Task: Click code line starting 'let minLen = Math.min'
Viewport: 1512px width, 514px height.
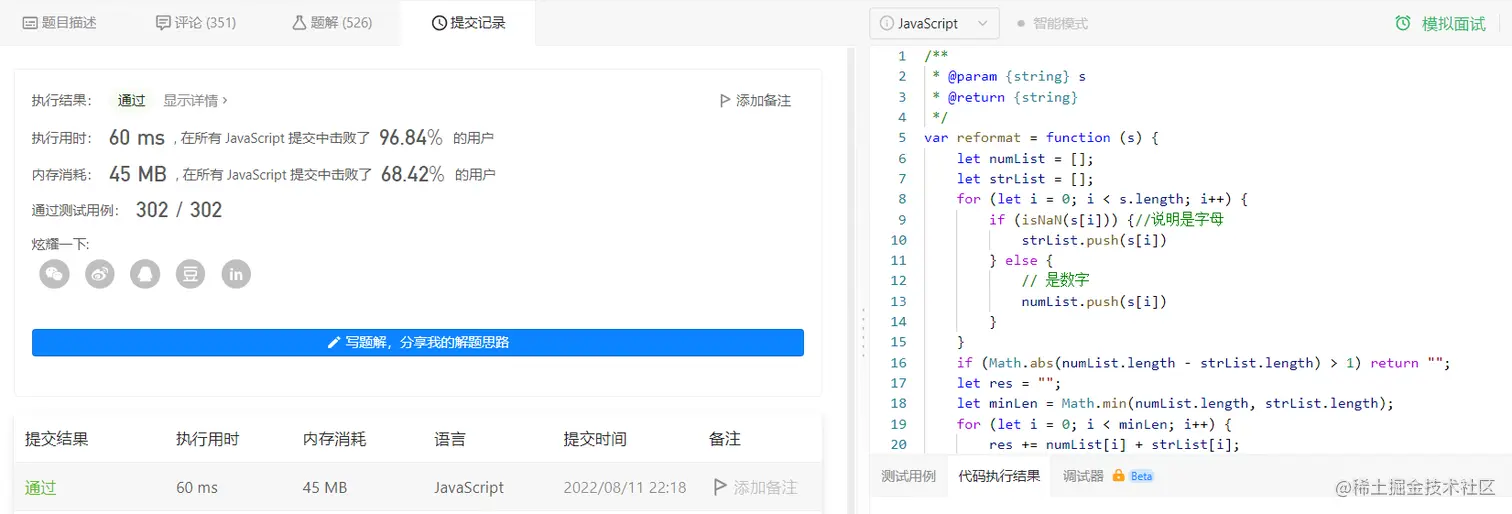Action: (x=1175, y=403)
